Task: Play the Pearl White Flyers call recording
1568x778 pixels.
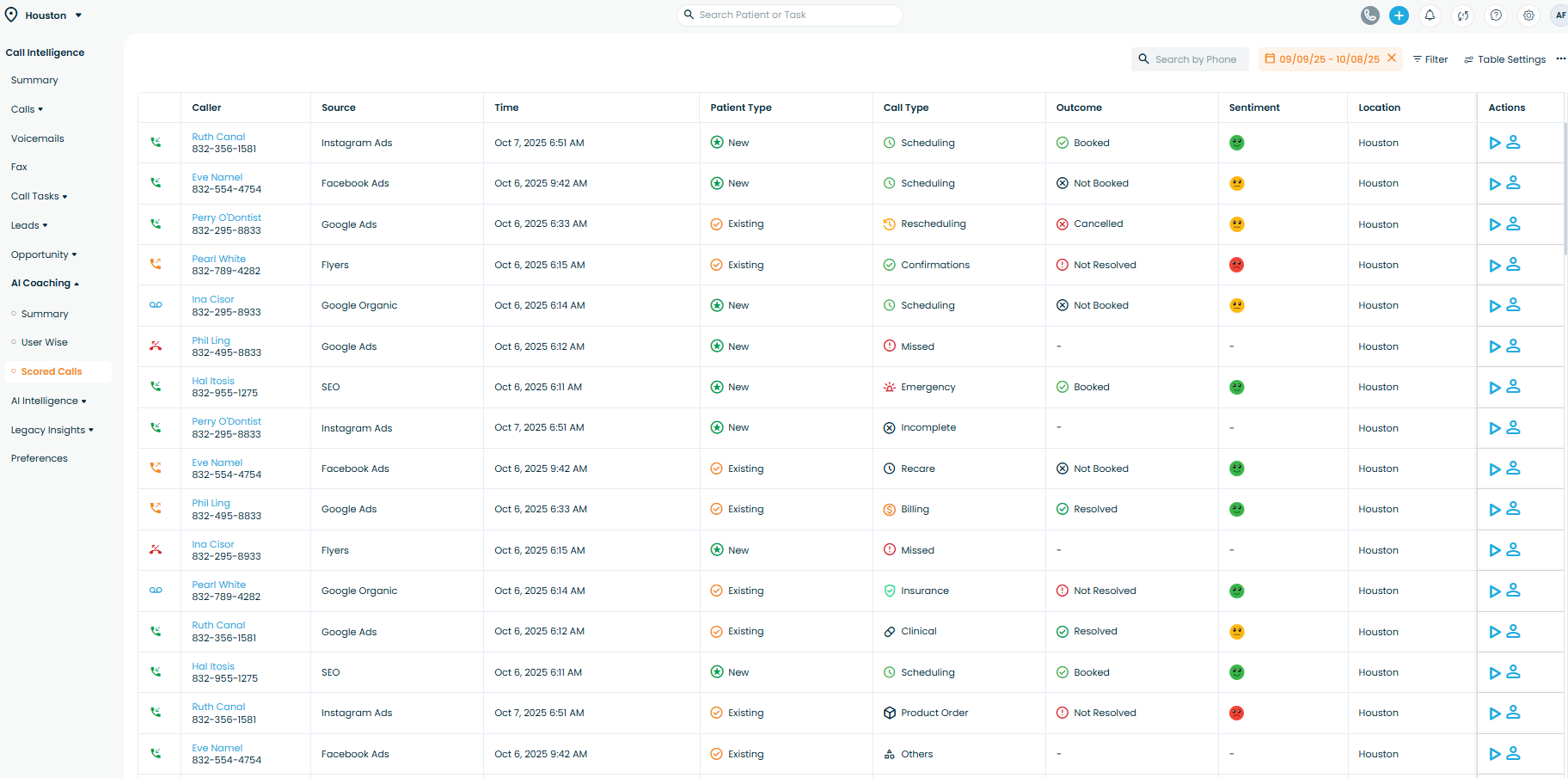Action: click(x=1495, y=266)
